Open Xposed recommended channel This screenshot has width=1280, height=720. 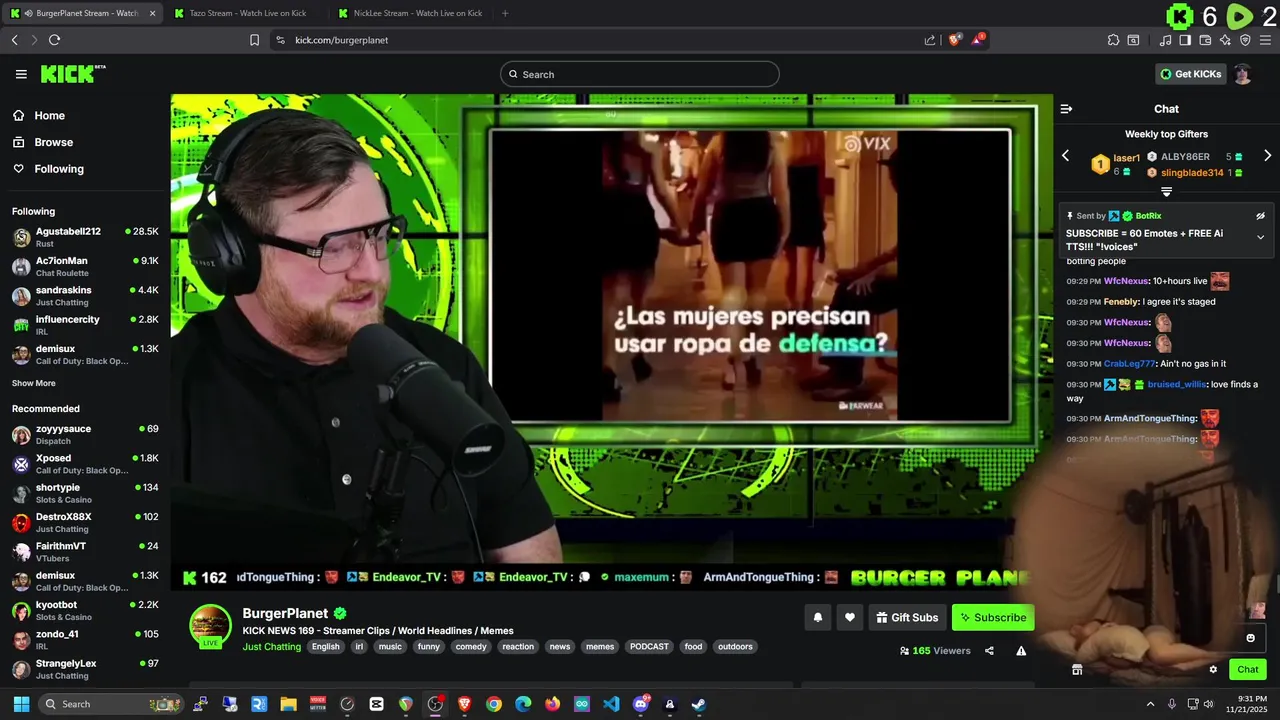pyautogui.click(x=85, y=464)
